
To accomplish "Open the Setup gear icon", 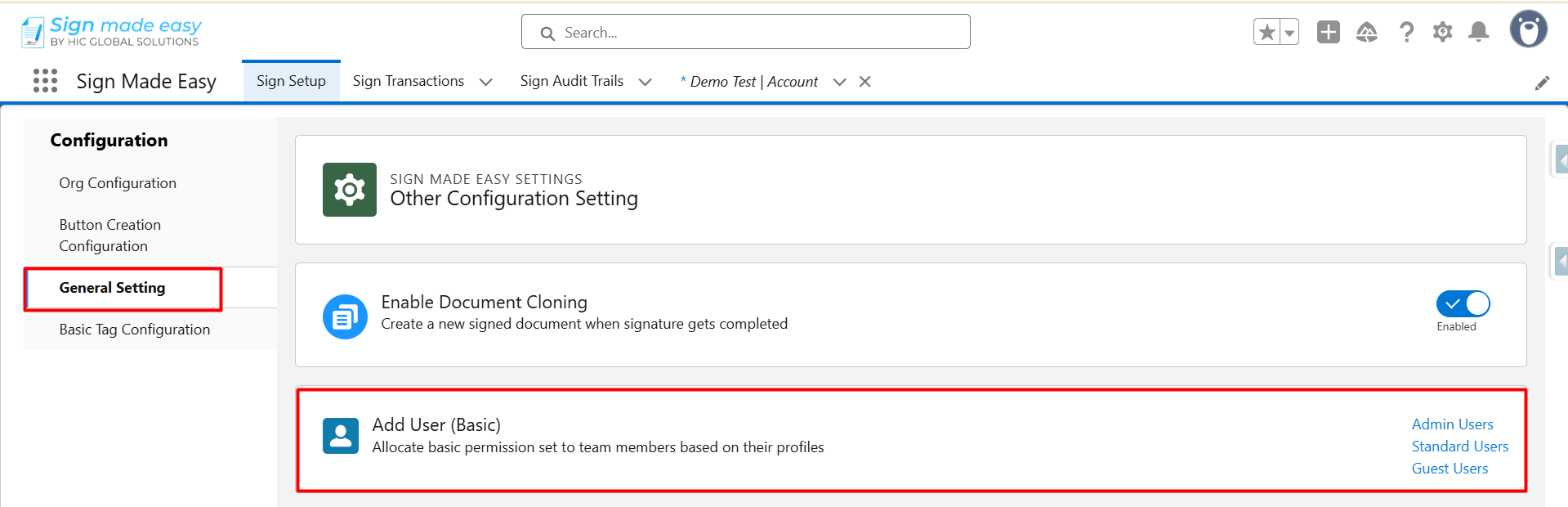I will coord(1442,33).
